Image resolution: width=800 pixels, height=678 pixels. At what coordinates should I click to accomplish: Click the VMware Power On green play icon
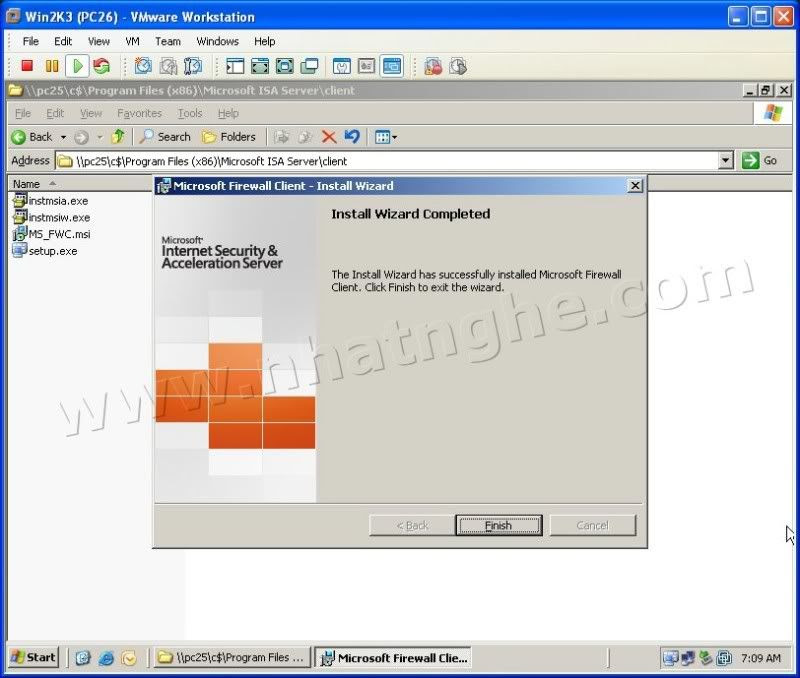78,66
